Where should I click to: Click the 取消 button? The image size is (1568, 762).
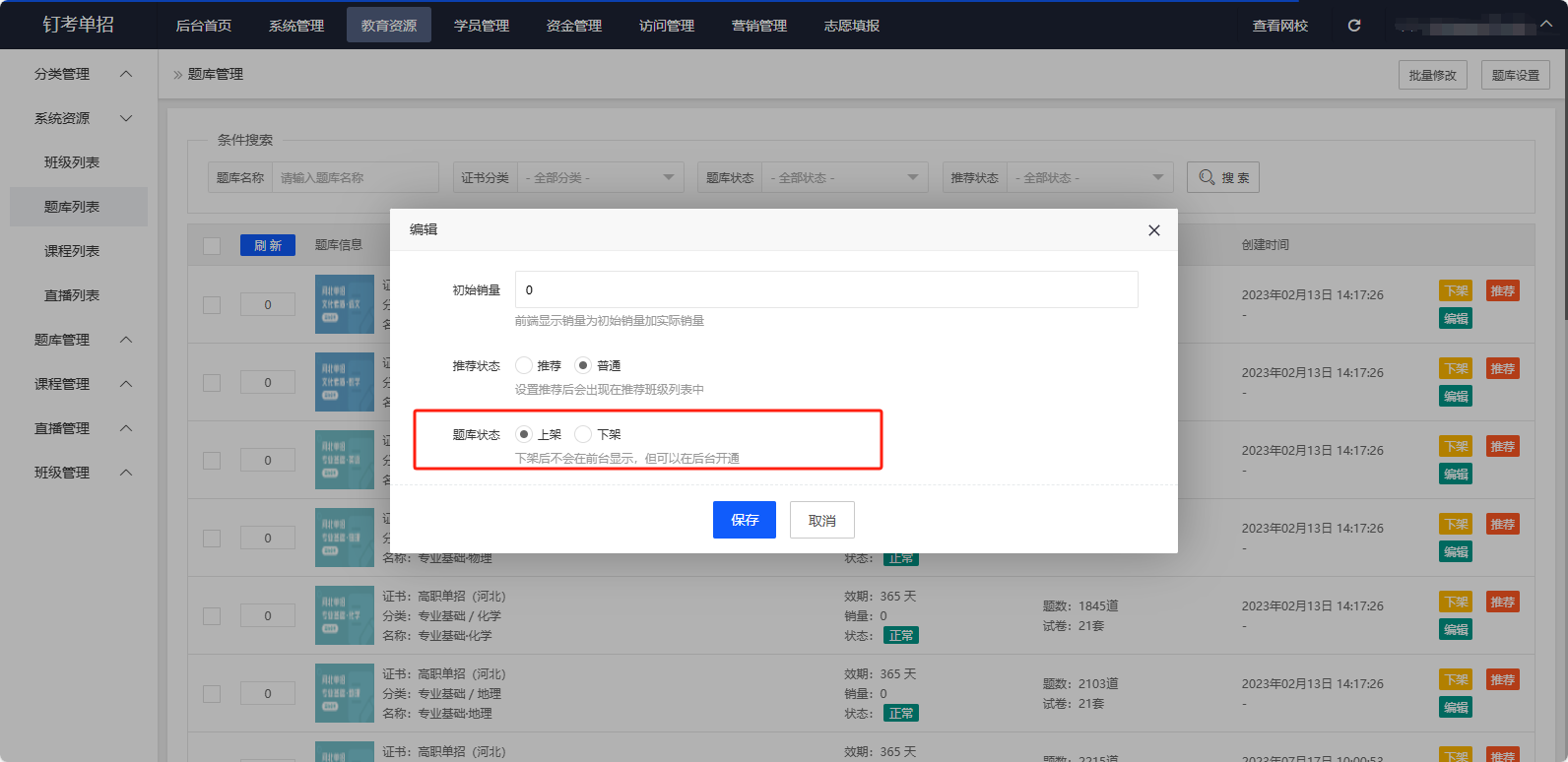822,520
